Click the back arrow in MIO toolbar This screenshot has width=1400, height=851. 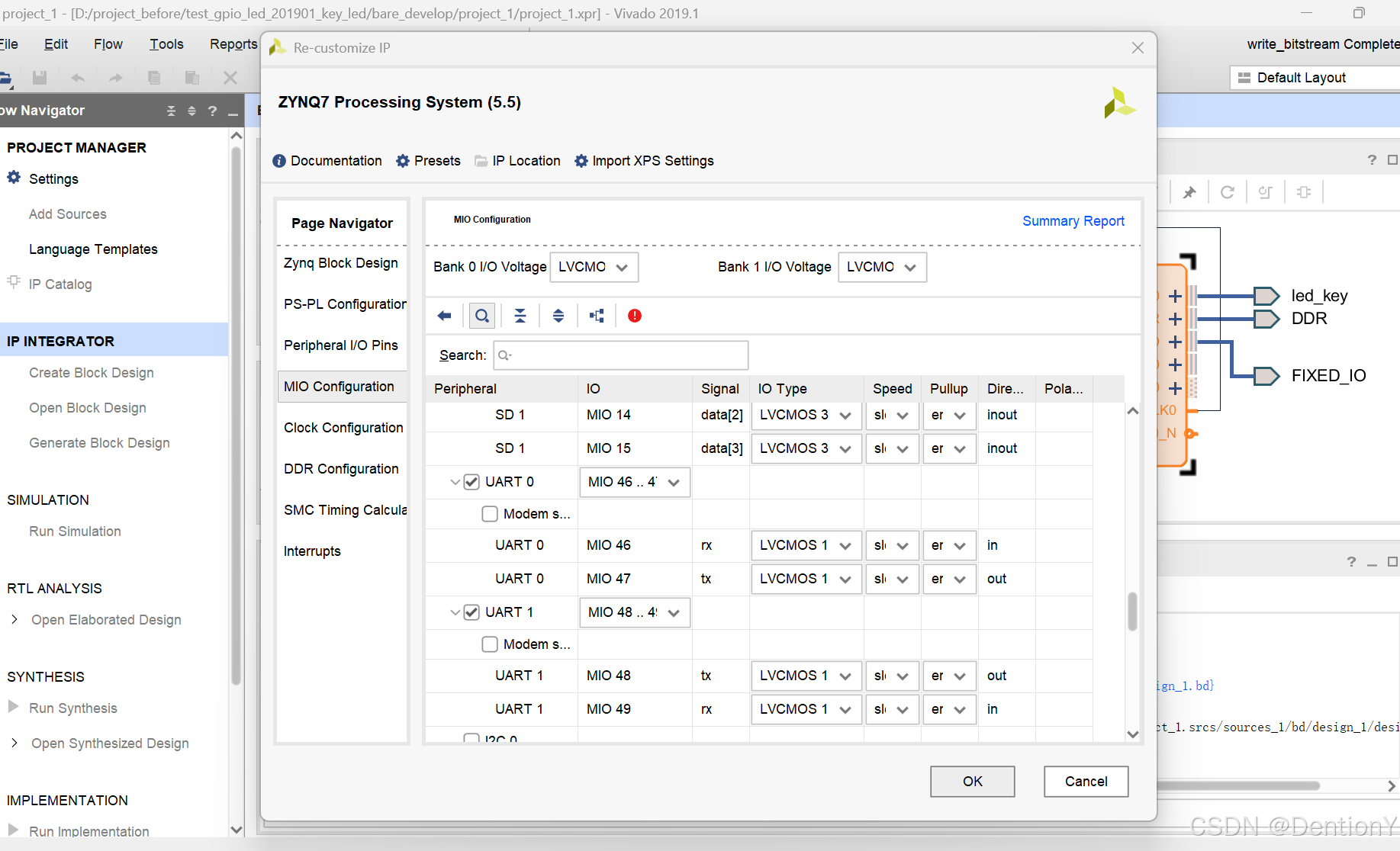pos(445,316)
